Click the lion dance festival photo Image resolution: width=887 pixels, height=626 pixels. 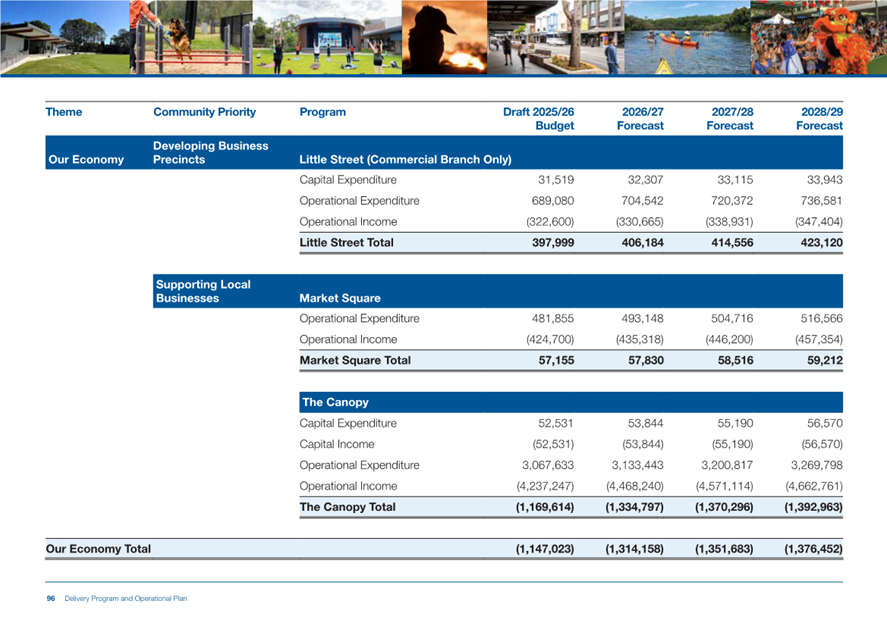click(x=819, y=37)
